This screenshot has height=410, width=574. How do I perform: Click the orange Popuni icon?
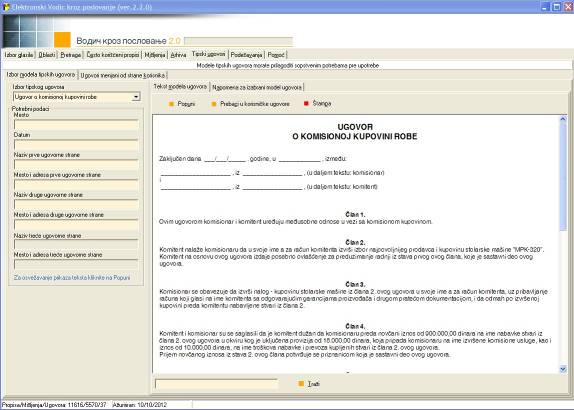(171, 104)
